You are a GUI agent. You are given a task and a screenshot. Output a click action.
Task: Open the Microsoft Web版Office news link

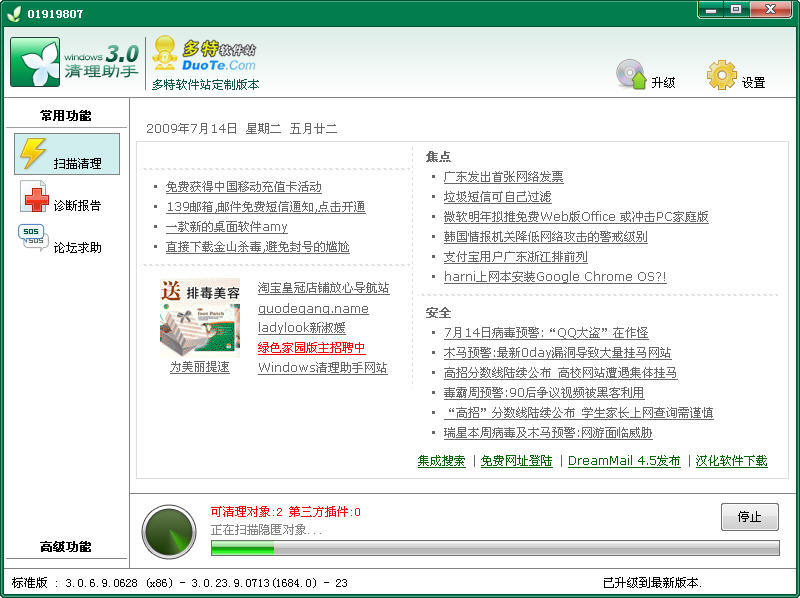click(x=576, y=217)
